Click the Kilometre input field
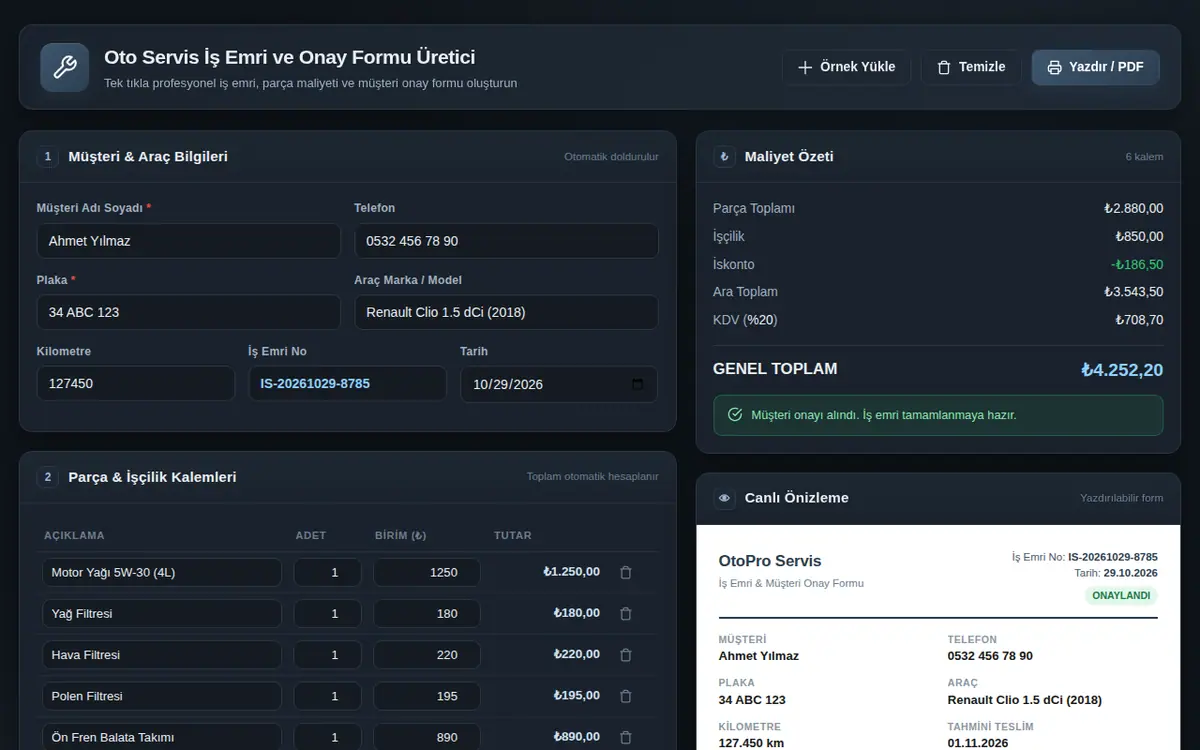Viewport: 1200px width, 750px height. tap(136, 384)
